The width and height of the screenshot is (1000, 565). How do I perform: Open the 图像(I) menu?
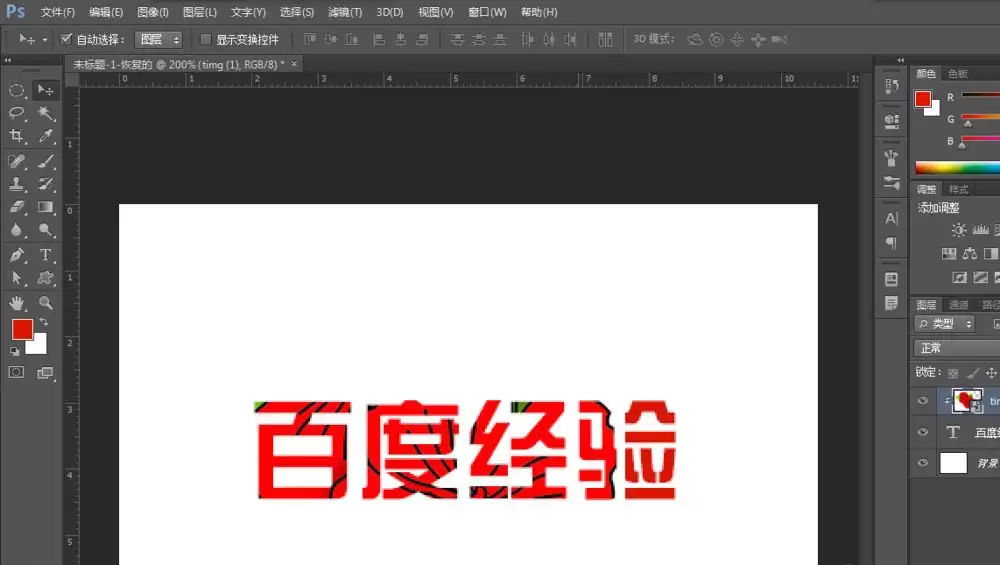pos(152,12)
